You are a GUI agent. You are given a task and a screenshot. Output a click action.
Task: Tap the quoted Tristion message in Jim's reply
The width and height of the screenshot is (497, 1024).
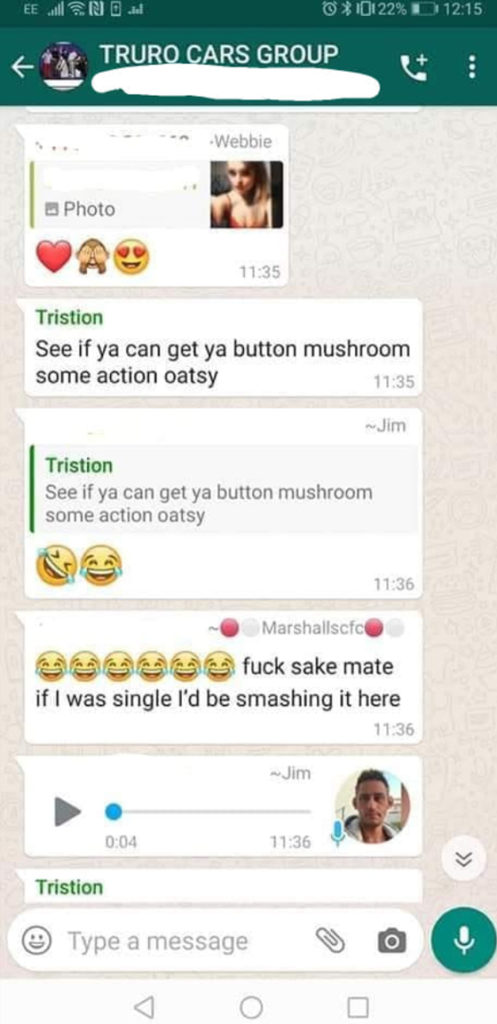coord(224,490)
